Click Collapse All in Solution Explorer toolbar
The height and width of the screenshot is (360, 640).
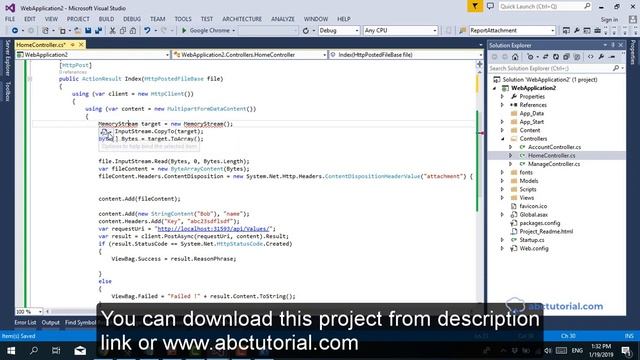[x=566, y=57]
